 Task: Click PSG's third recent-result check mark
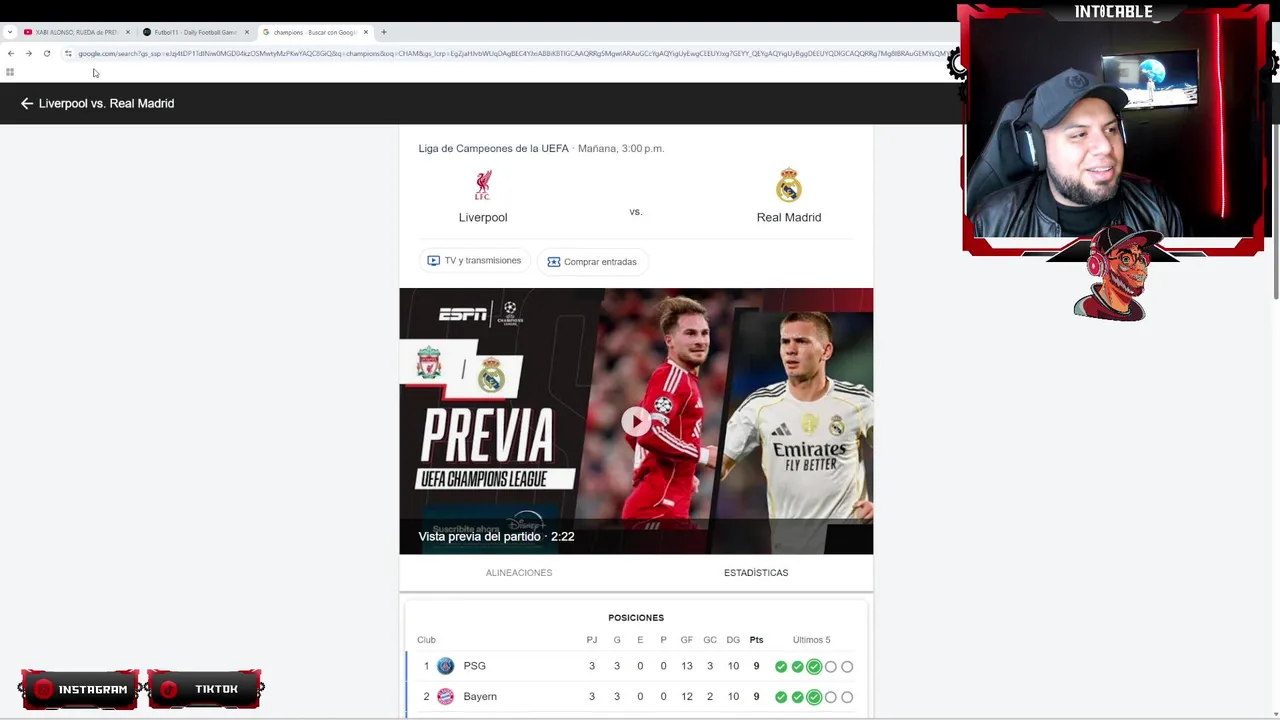click(x=814, y=667)
